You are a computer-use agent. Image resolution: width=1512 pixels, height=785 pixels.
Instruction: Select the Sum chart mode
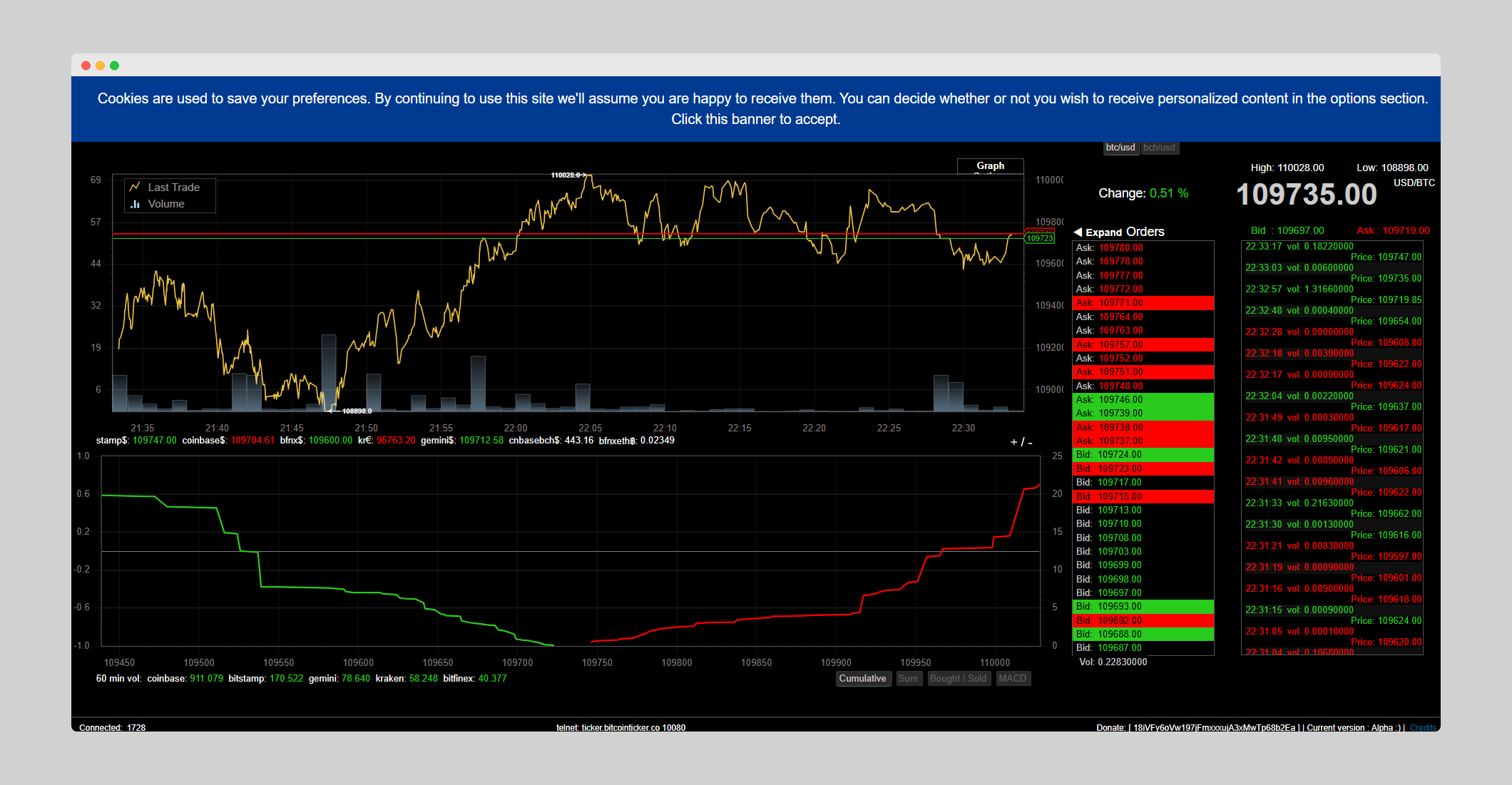(908, 678)
